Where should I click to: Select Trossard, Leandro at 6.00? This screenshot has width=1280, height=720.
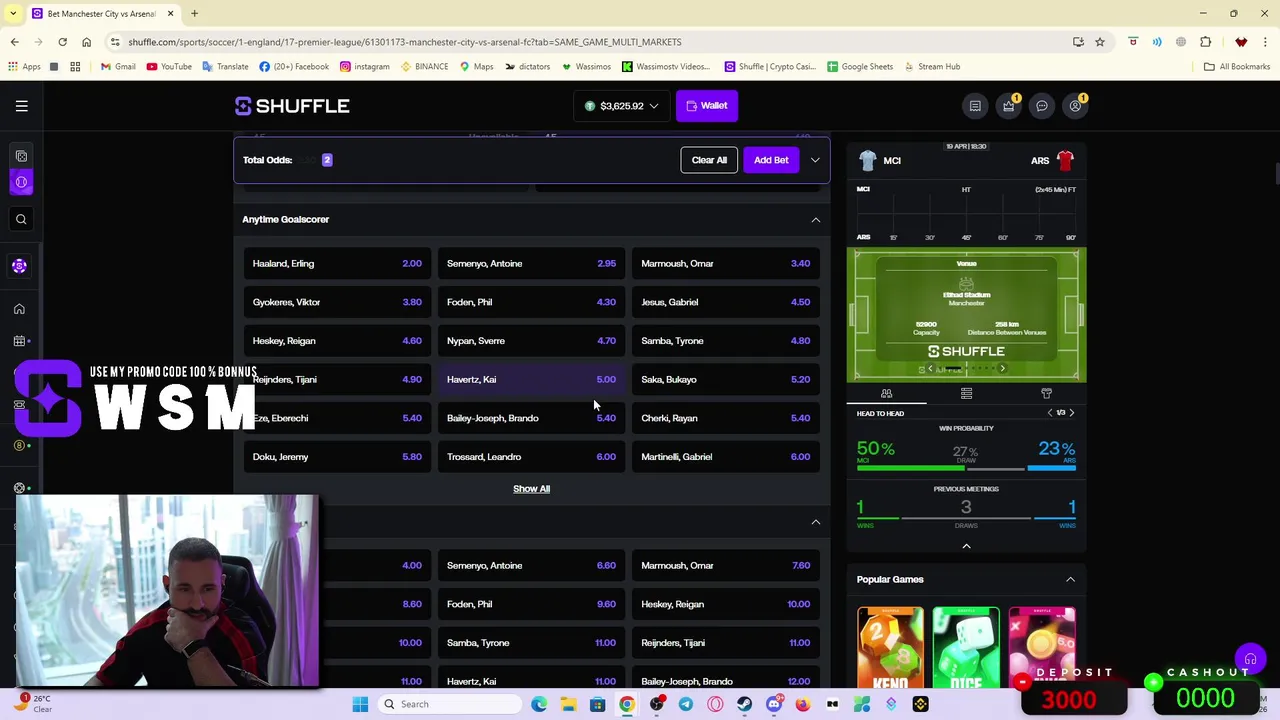click(531, 457)
